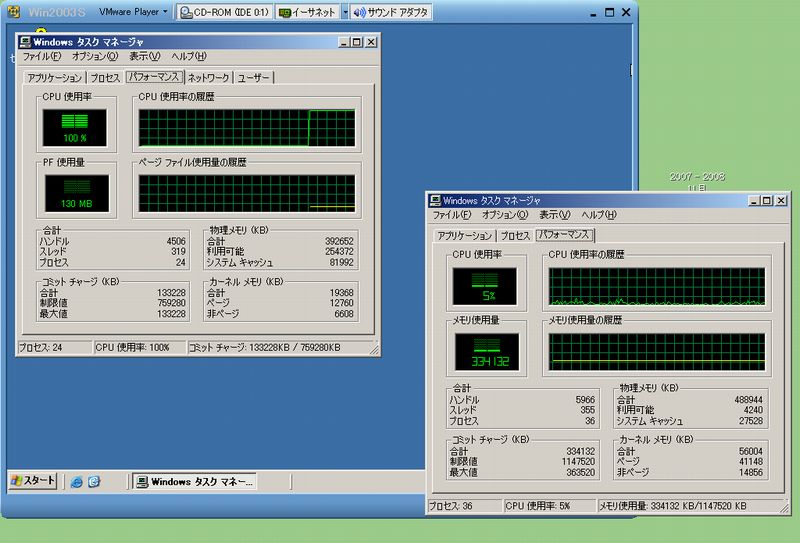Click commit charge limit 1147520 in right window
This screenshot has width=800, height=543.
[579, 462]
